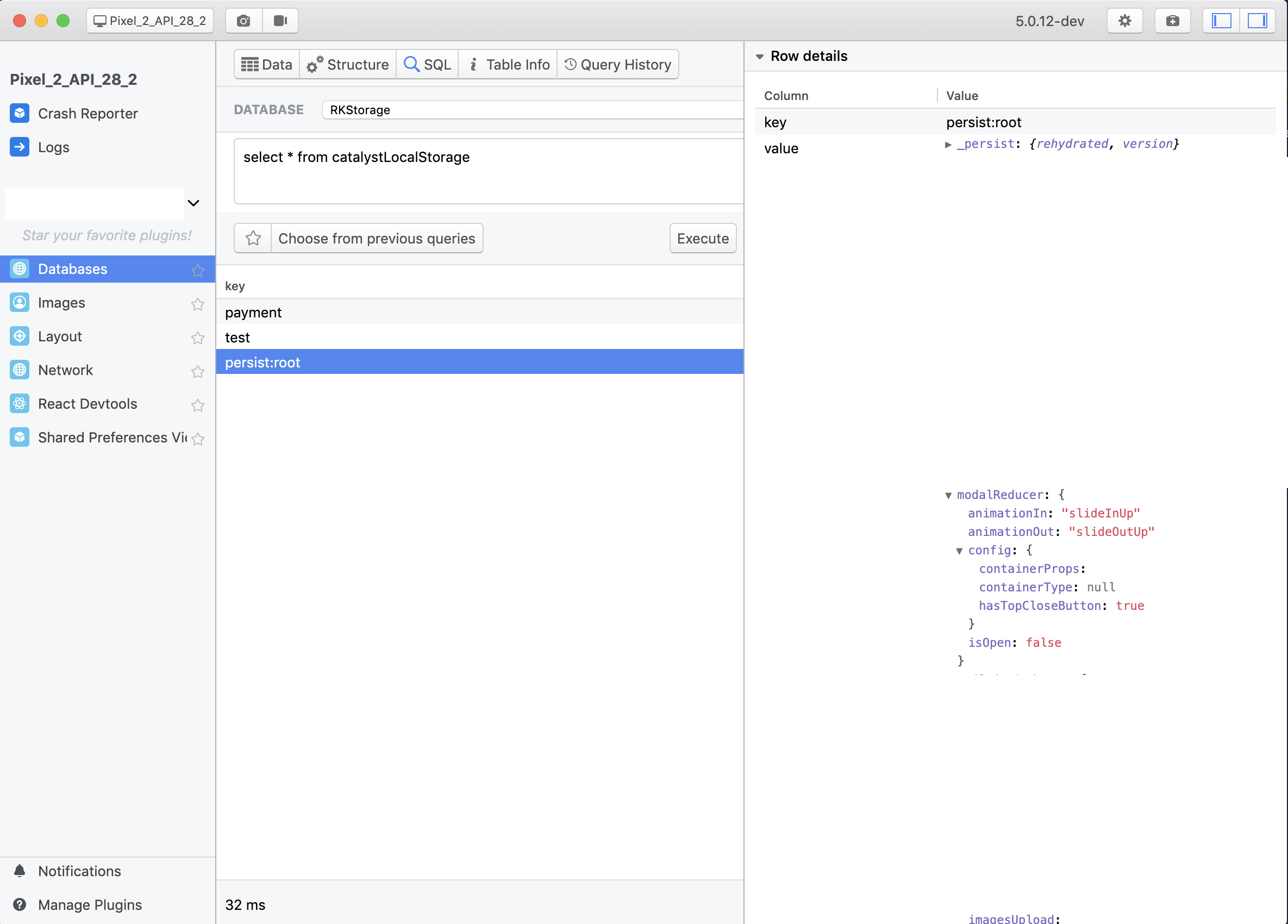This screenshot has width=1288, height=924.
Task: Expand the app selector dropdown chevron
Action: [193, 203]
